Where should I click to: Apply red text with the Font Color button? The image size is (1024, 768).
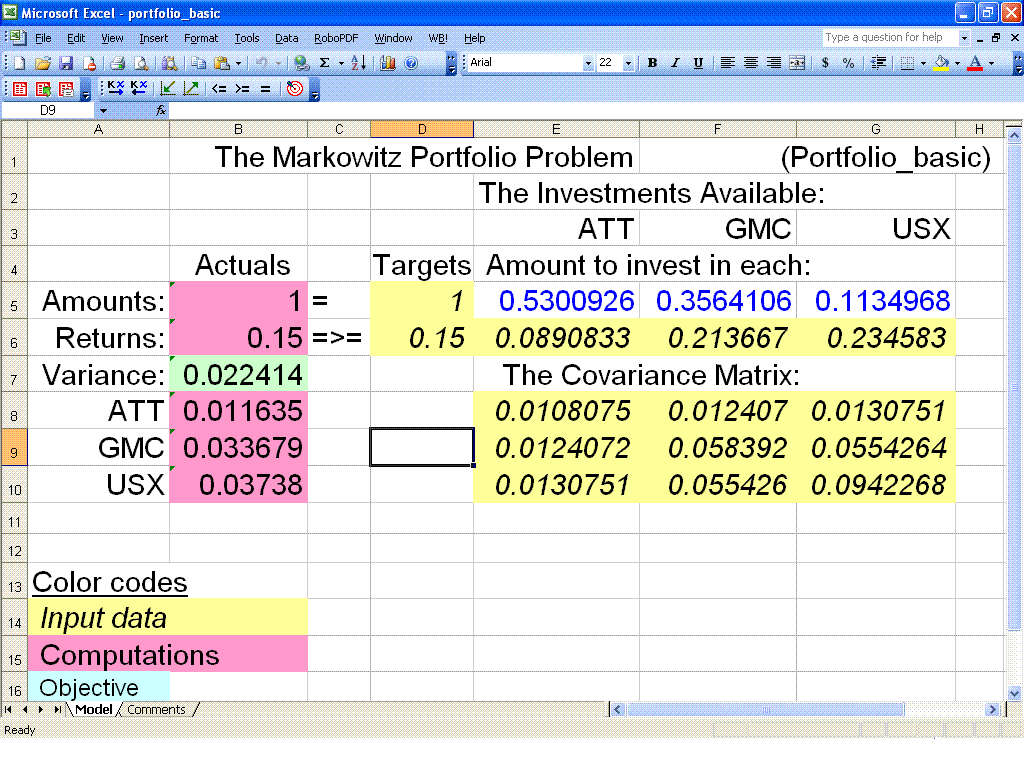pos(975,63)
